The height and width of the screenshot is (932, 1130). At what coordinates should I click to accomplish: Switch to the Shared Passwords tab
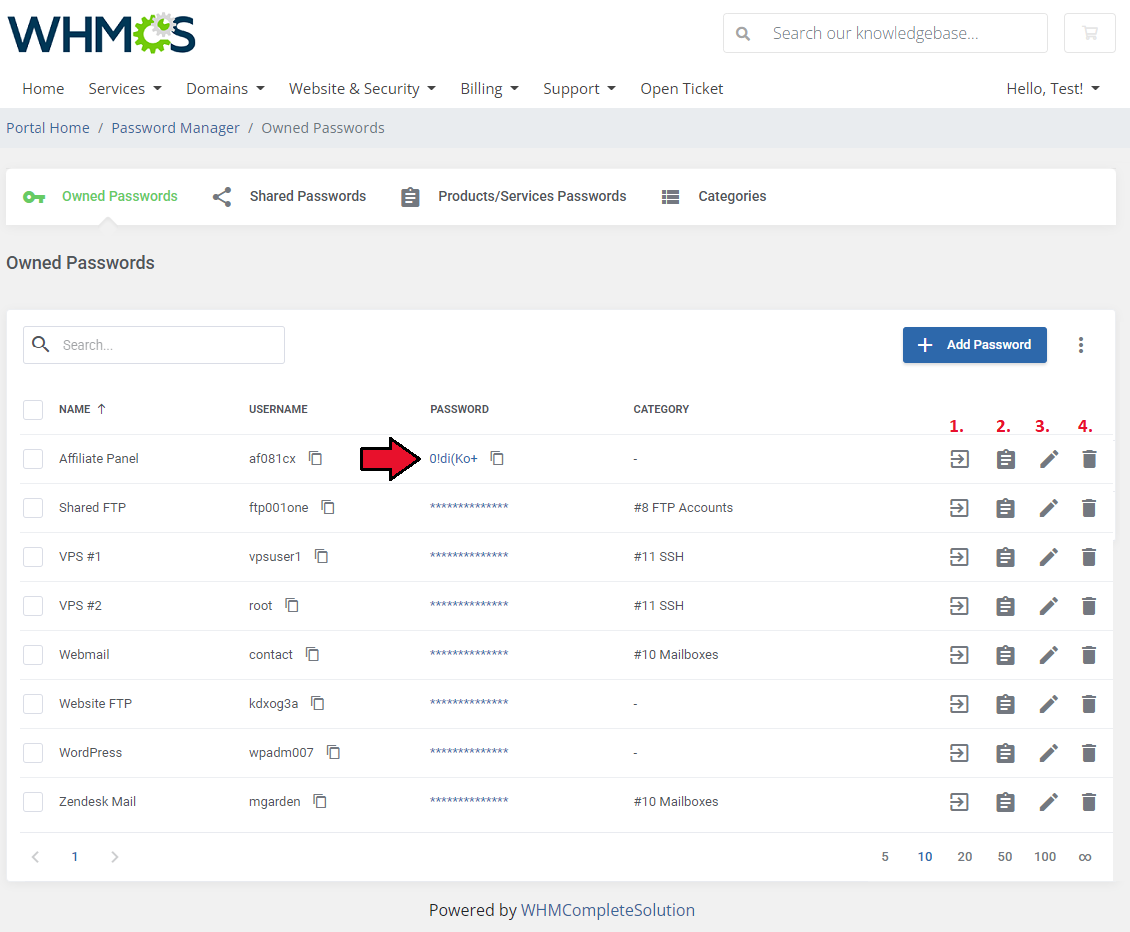point(290,196)
